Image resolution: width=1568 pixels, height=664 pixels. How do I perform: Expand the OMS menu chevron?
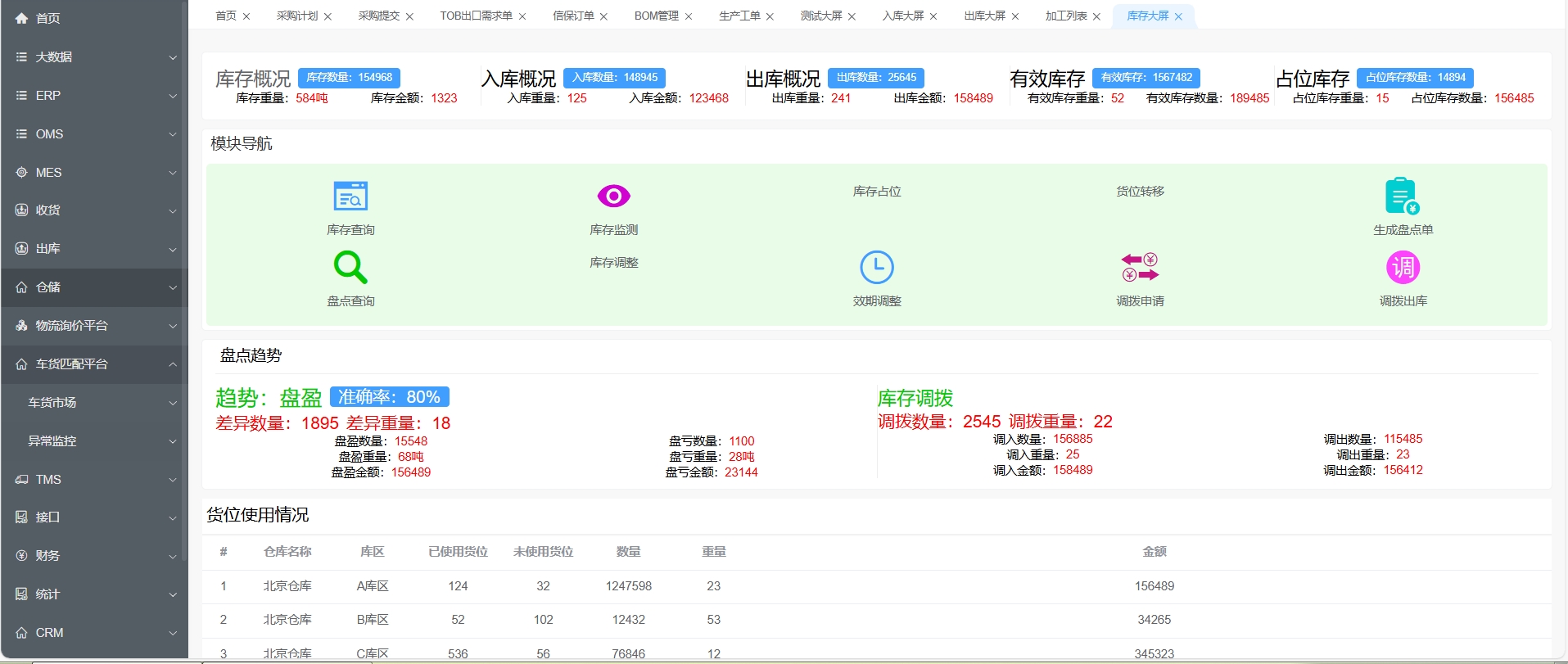pos(173,134)
